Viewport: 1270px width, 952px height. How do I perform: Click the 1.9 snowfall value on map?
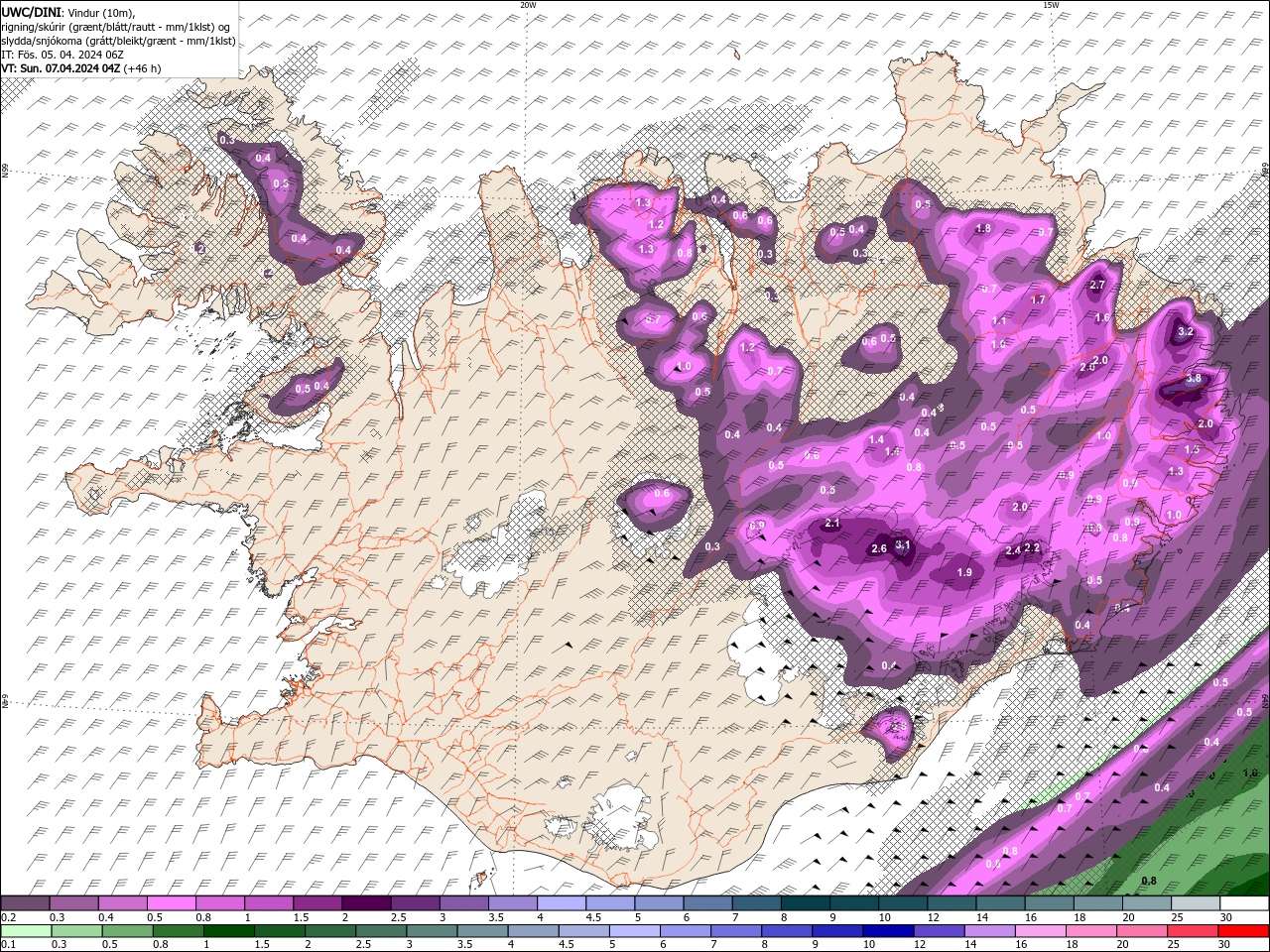[964, 572]
